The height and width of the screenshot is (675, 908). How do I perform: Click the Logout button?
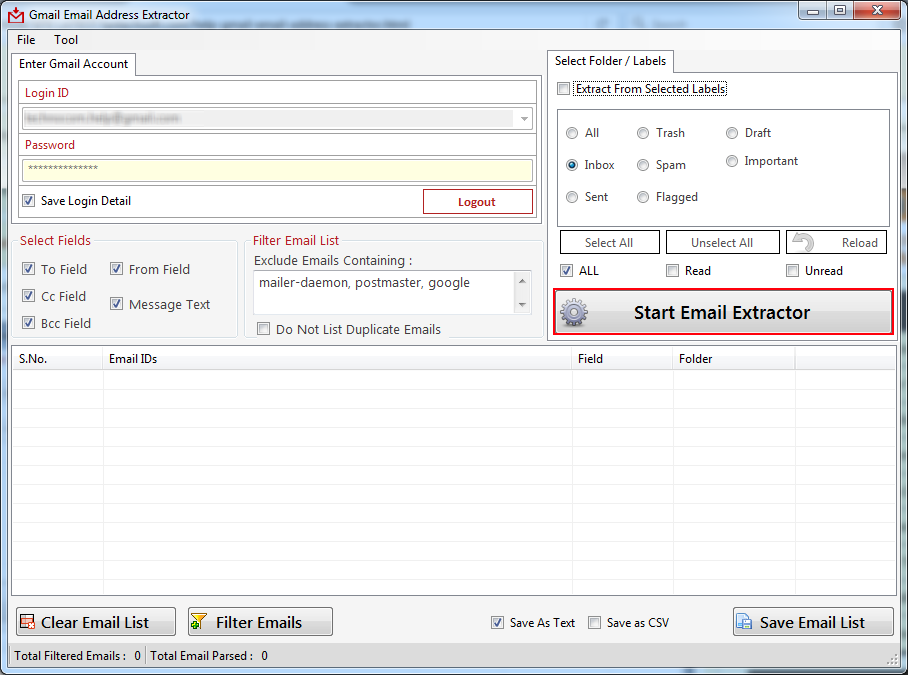coord(477,201)
